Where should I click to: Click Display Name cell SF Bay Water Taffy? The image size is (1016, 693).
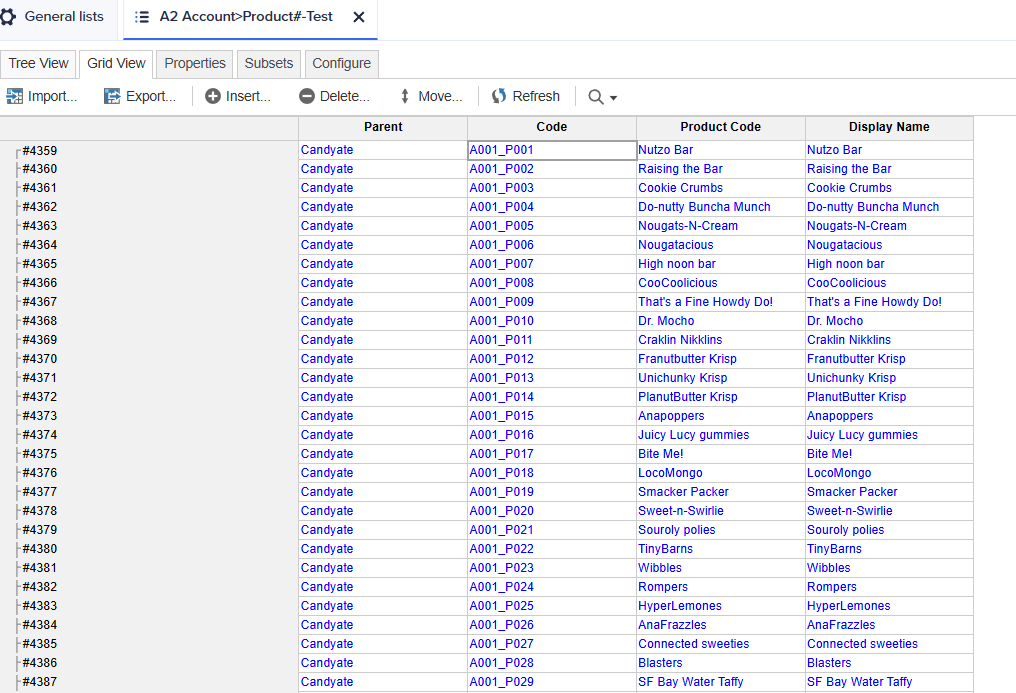click(x=889, y=682)
